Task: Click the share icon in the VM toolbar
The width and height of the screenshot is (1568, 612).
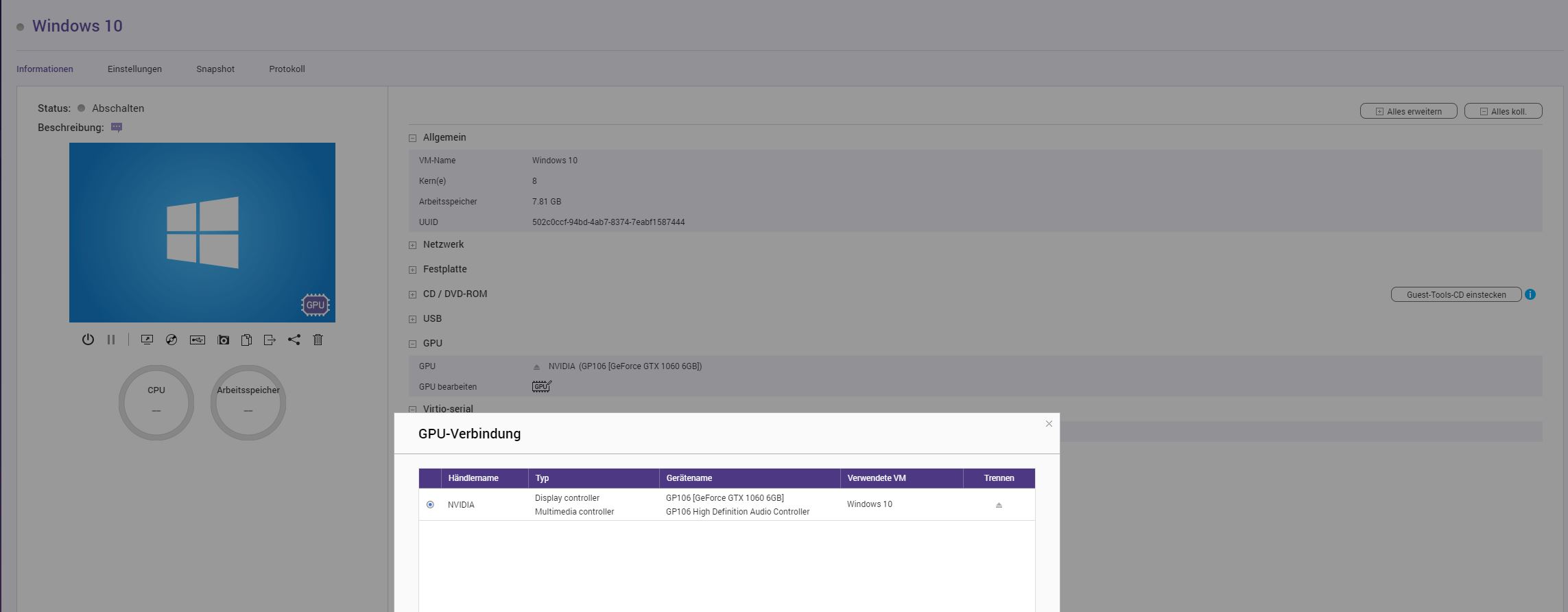Action: click(x=294, y=340)
